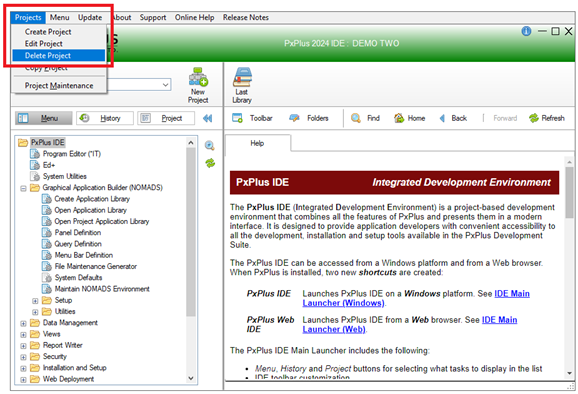Image resolution: width=578 pixels, height=394 pixels.
Task: Select the PxPlus IDE root folder
Action: (x=48, y=142)
